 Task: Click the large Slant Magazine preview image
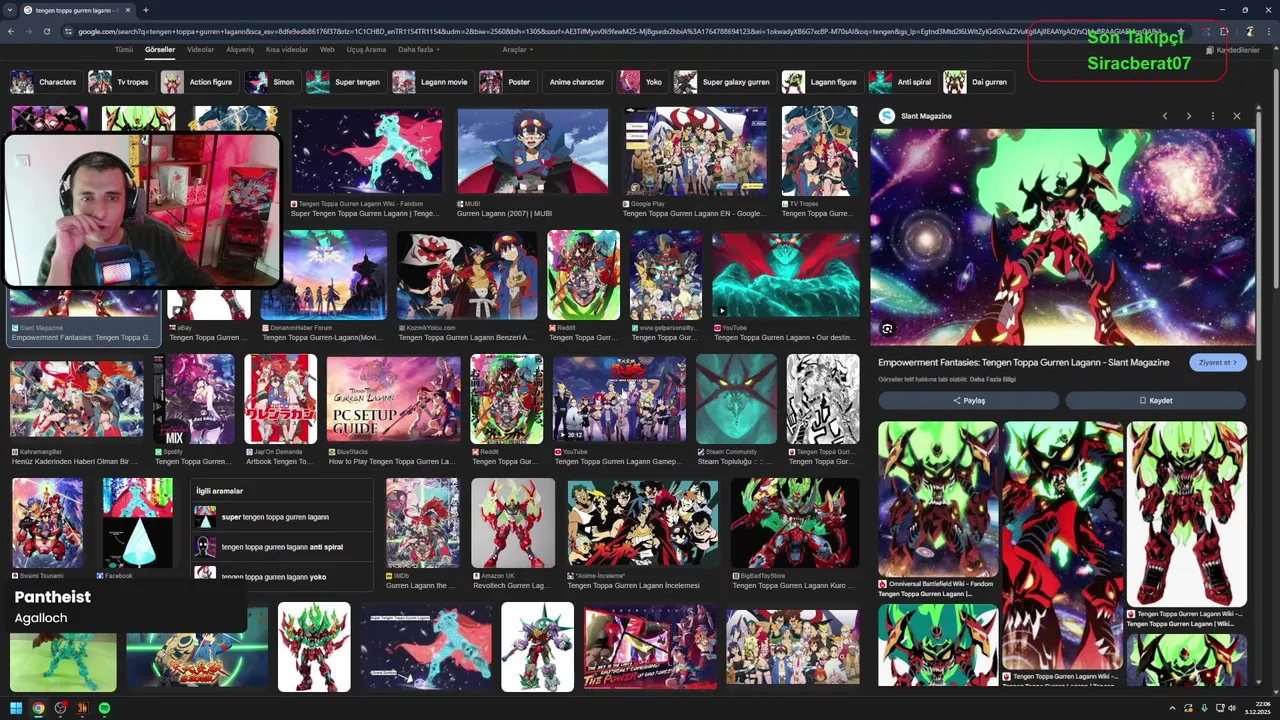[x=1062, y=237]
